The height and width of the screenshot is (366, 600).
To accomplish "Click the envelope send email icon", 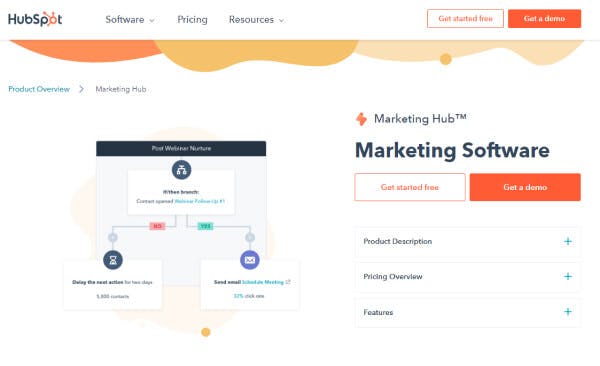I will (x=250, y=260).
